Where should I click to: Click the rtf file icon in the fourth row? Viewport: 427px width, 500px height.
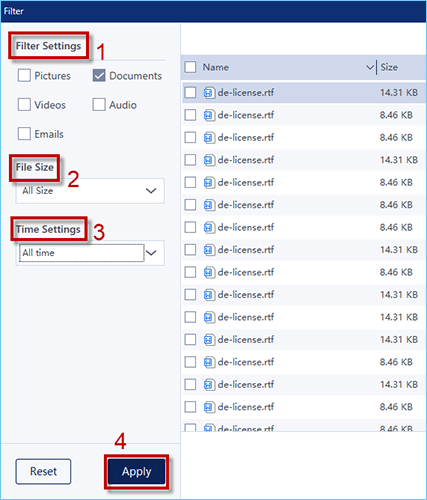[209, 160]
